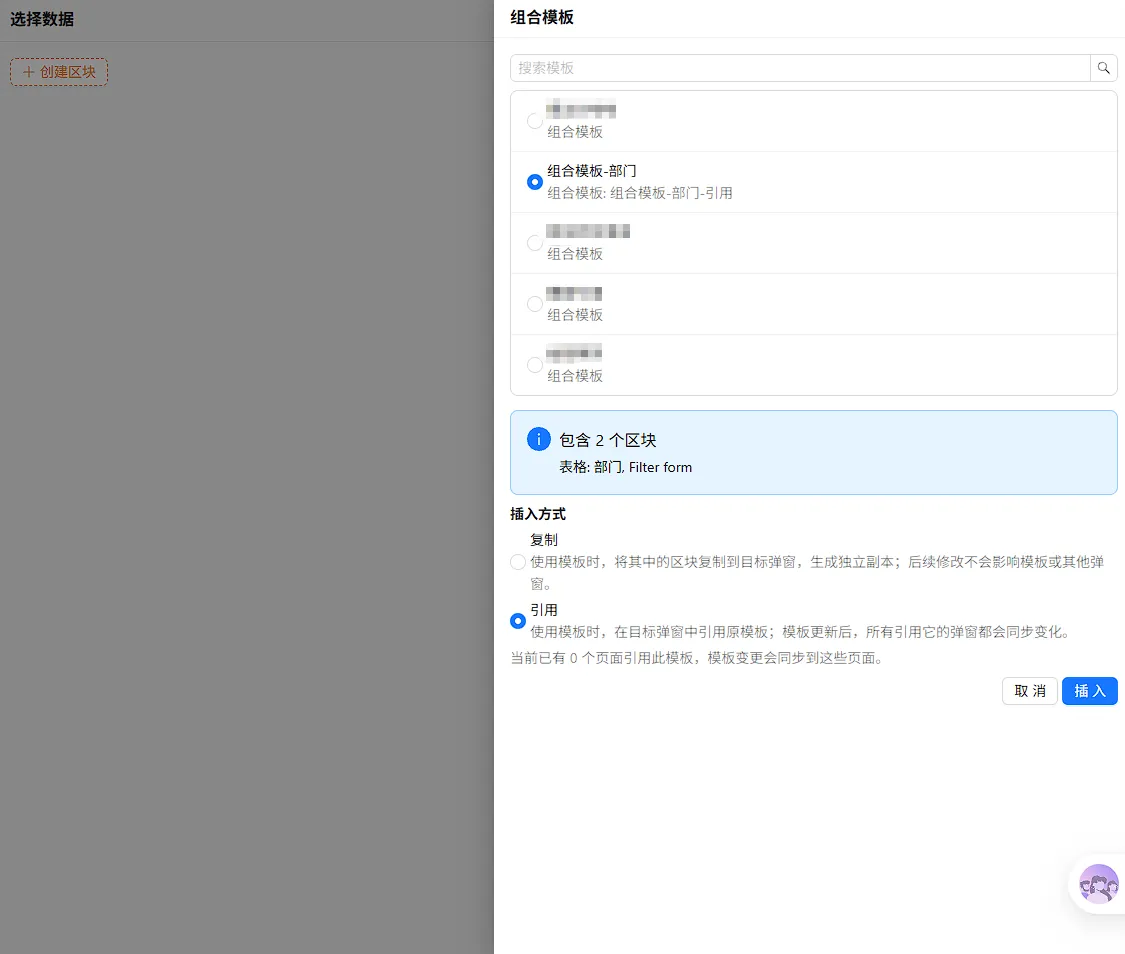Click the 组合模板-部门 template title

(592, 171)
